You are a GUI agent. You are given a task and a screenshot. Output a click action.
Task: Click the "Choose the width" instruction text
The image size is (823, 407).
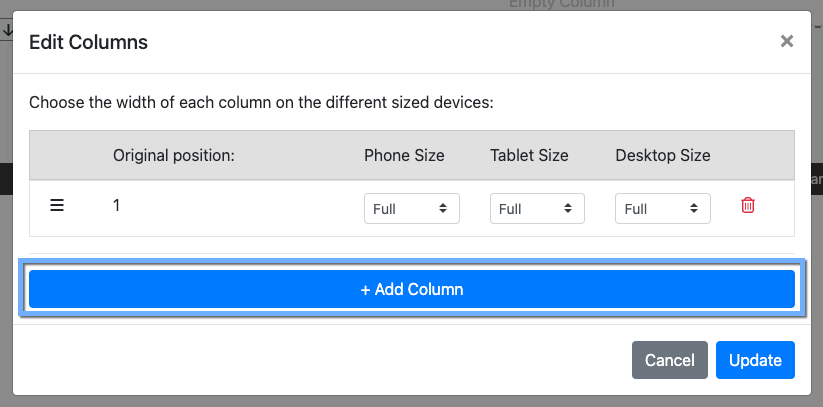262,102
